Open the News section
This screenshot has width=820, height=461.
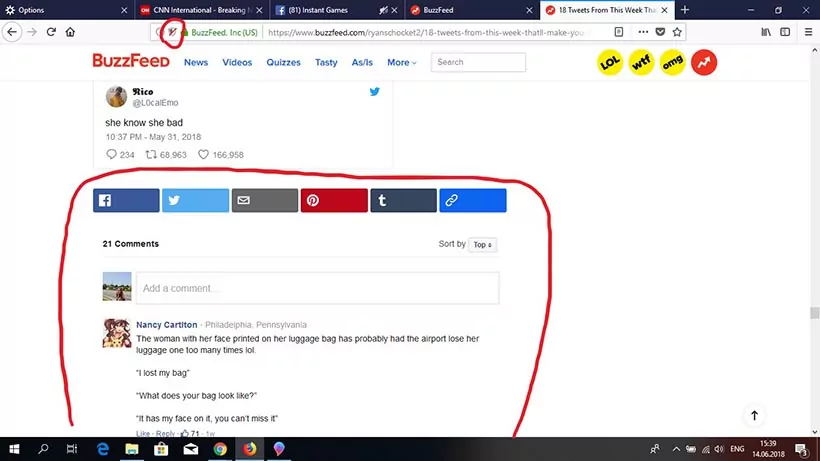[x=196, y=62]
